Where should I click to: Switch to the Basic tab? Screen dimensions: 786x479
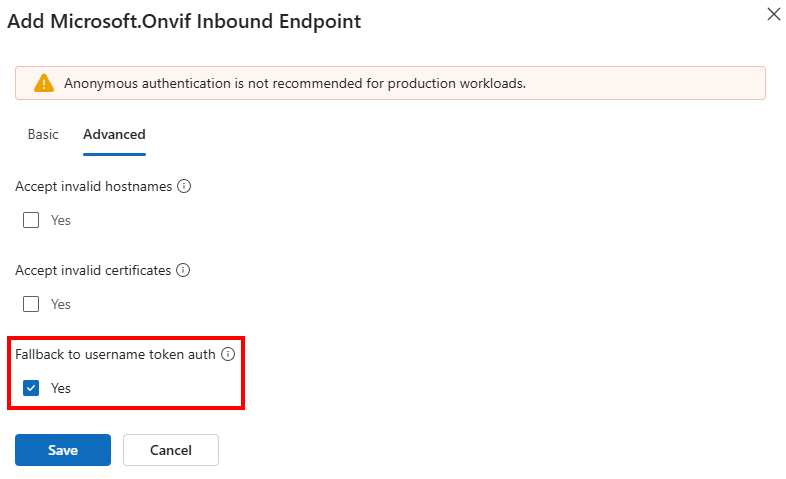point(43,134)
